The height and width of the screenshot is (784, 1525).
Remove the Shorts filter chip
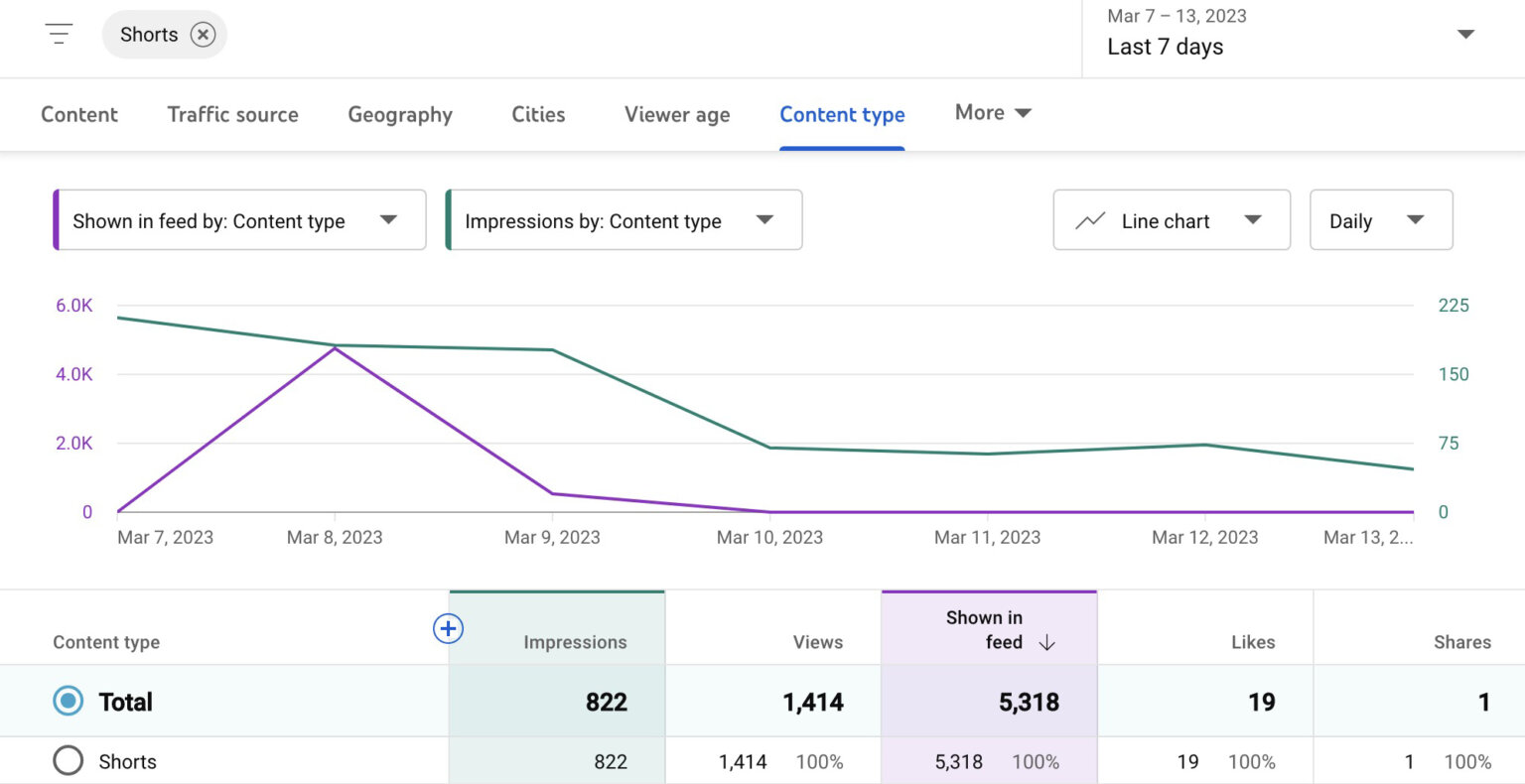click(202, 34)
